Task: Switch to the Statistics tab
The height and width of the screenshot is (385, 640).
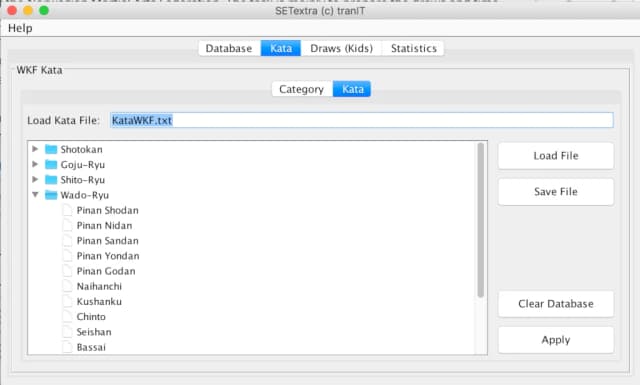Action: tap(413, 48)
